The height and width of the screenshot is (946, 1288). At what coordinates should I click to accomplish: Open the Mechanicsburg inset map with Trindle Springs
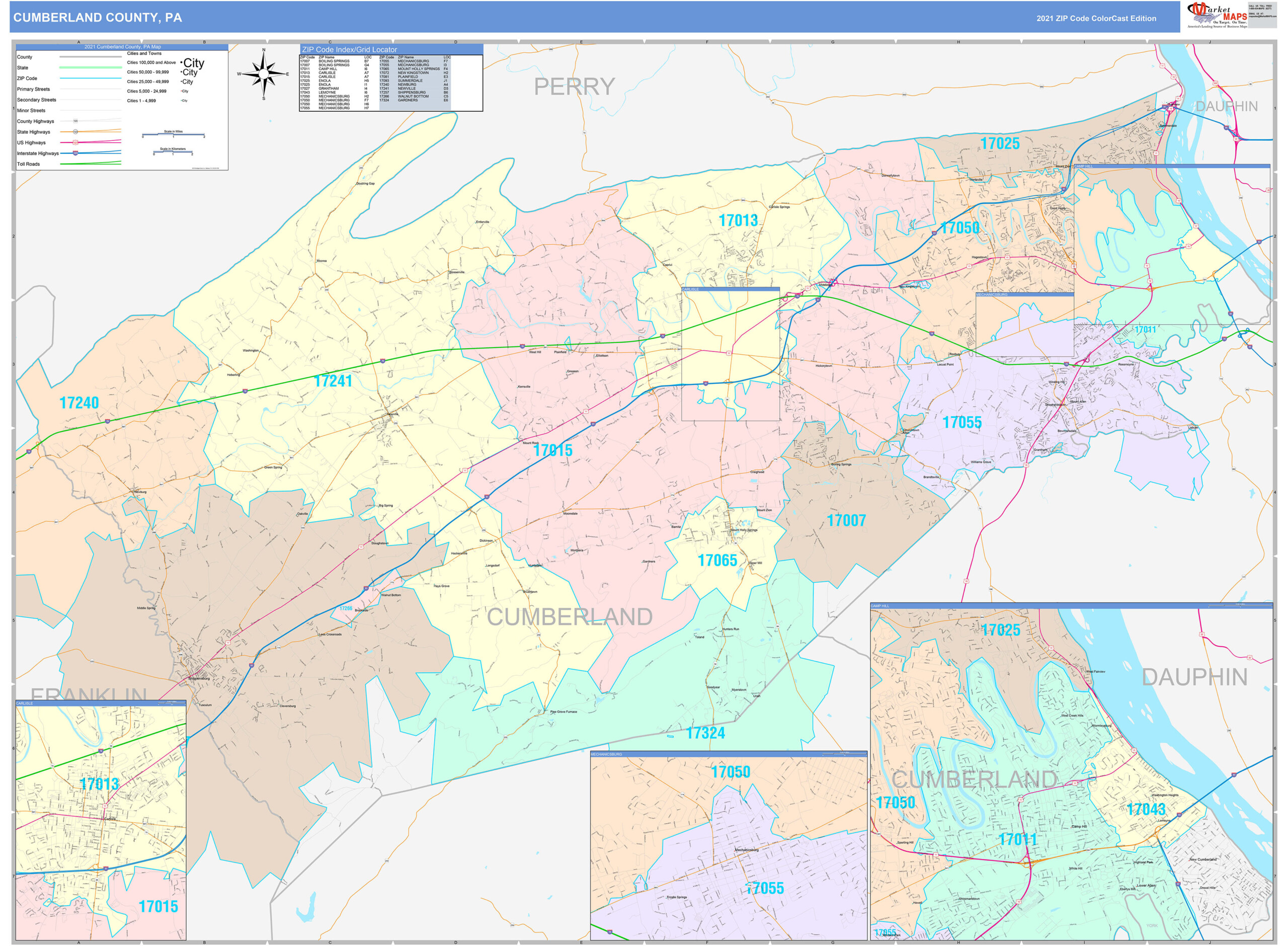coord(729,845)
